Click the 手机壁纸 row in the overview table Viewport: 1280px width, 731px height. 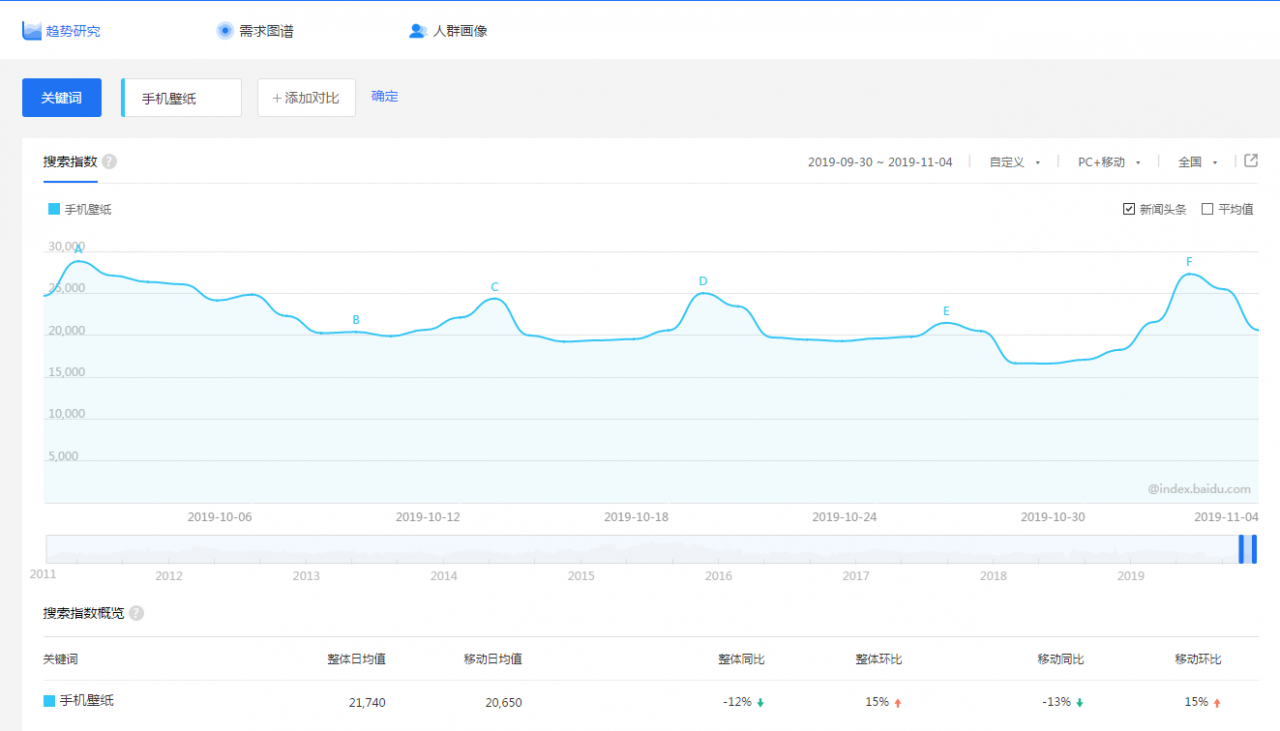click(651, 701)
